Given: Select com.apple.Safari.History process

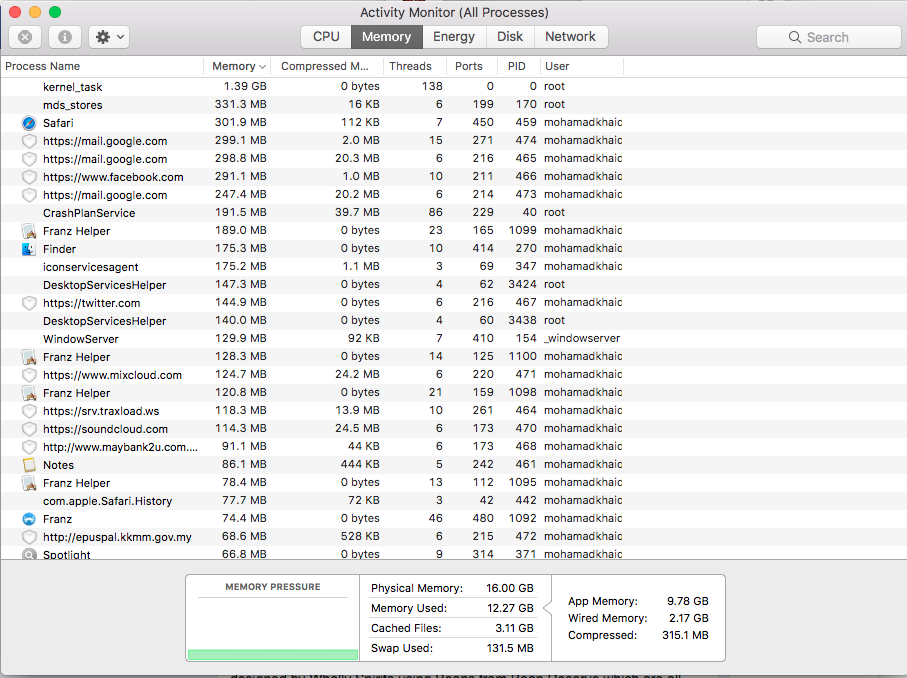Looking at the screenshot, I should pyautogui.click(x=108, y=501).
